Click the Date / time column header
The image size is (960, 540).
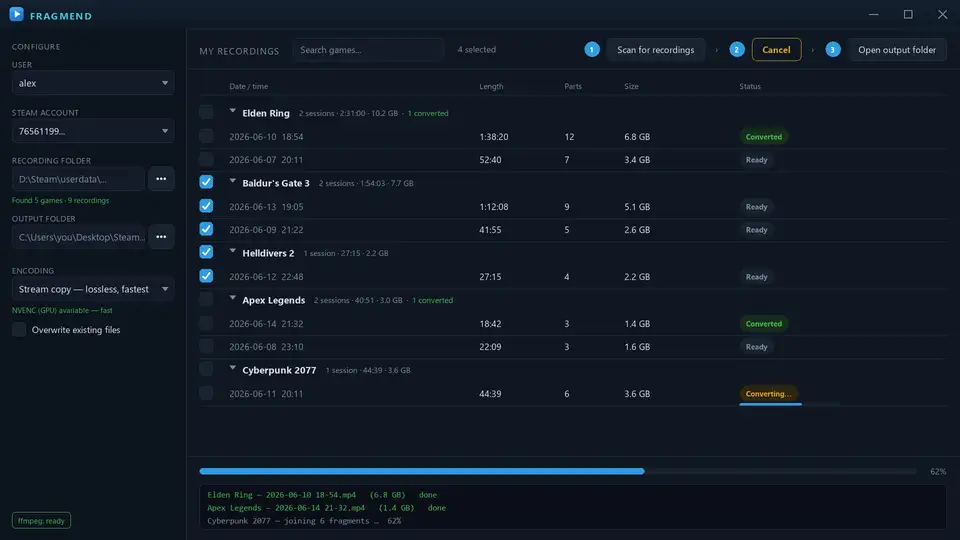(x=249, y=86)
